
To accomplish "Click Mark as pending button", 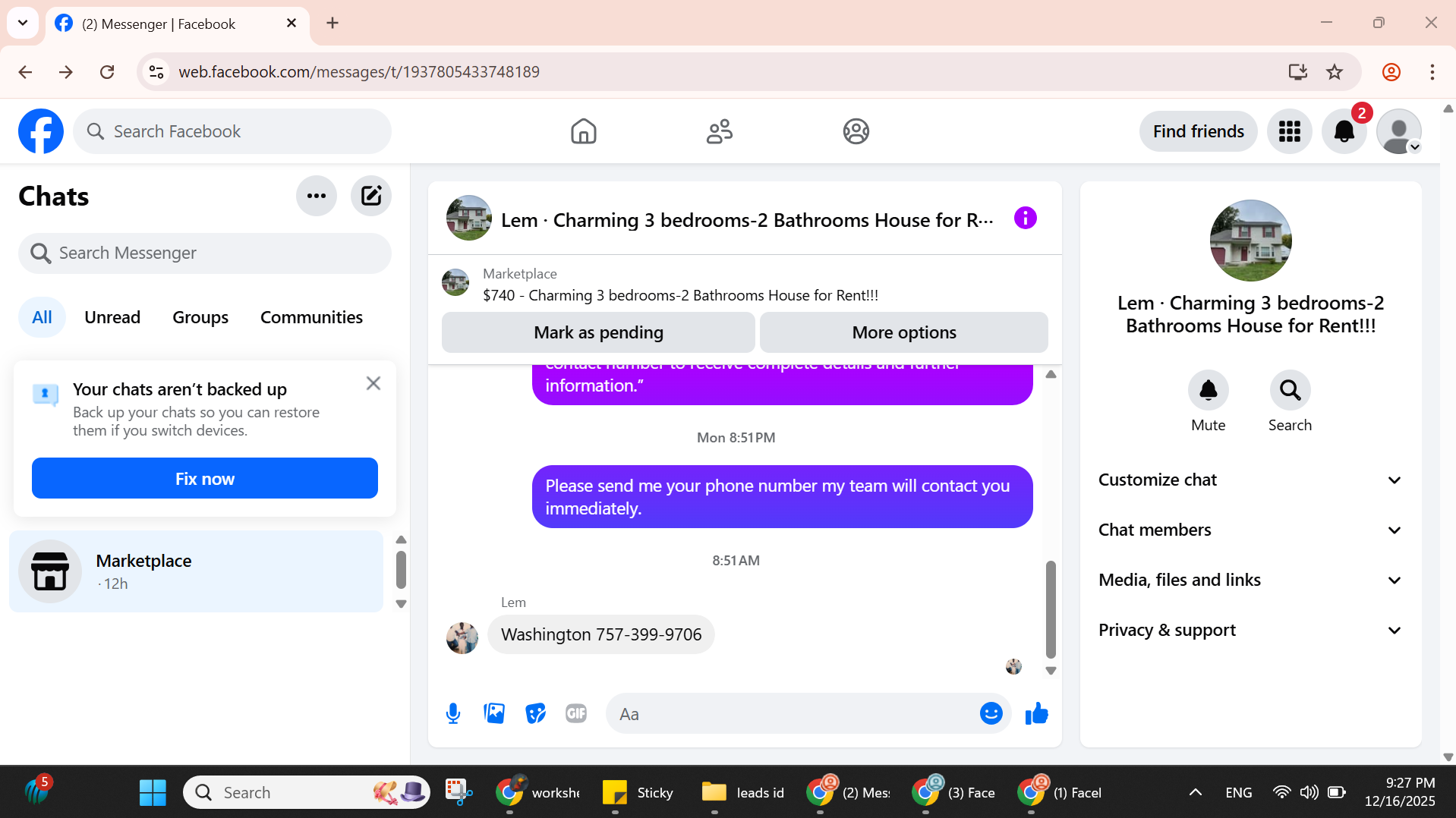I will 598,332.
